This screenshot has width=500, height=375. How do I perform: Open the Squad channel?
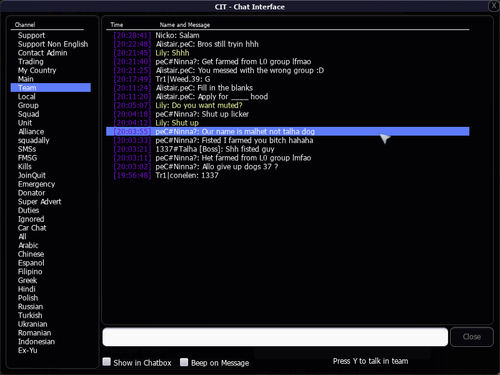29,114
